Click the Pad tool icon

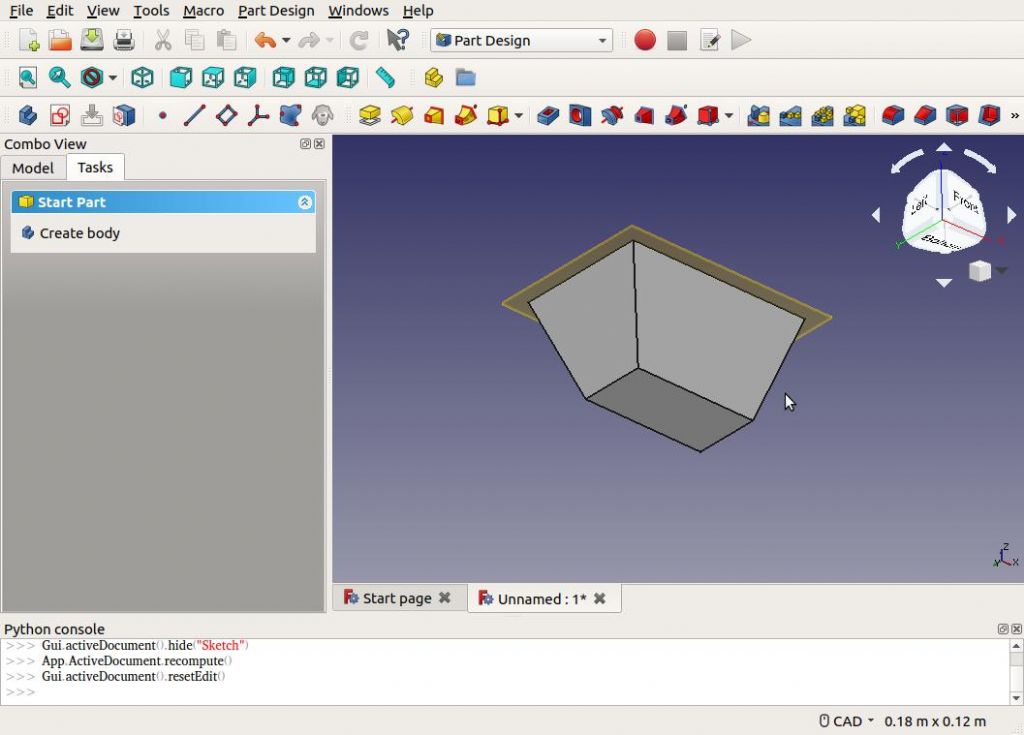(x=370, y=115)
